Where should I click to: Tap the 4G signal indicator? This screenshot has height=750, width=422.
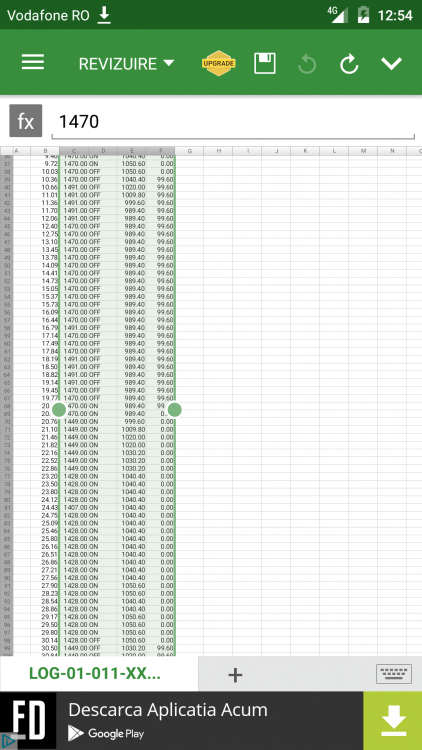click(338, 15)
